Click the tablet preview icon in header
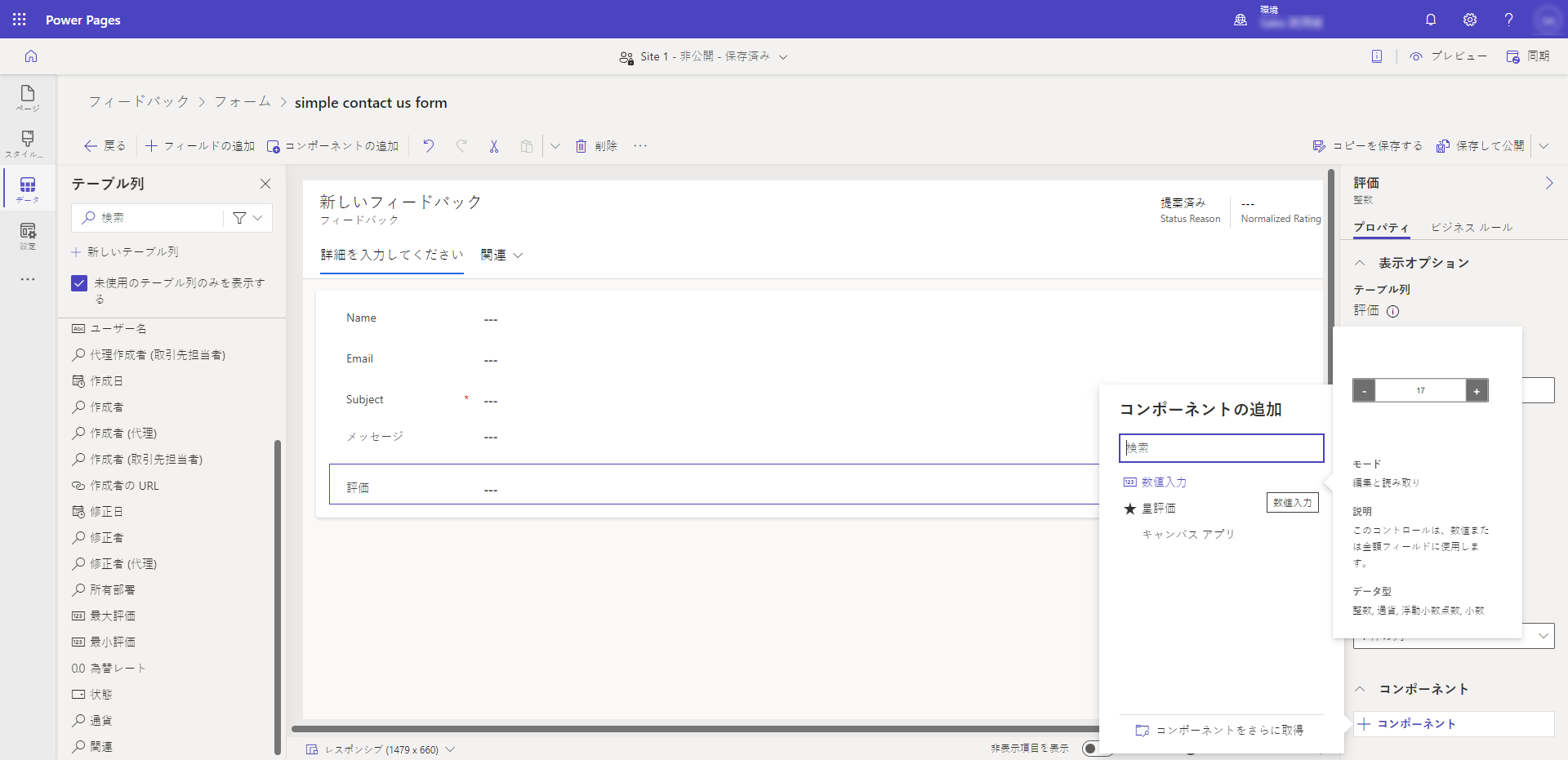 pos(1377,56)
